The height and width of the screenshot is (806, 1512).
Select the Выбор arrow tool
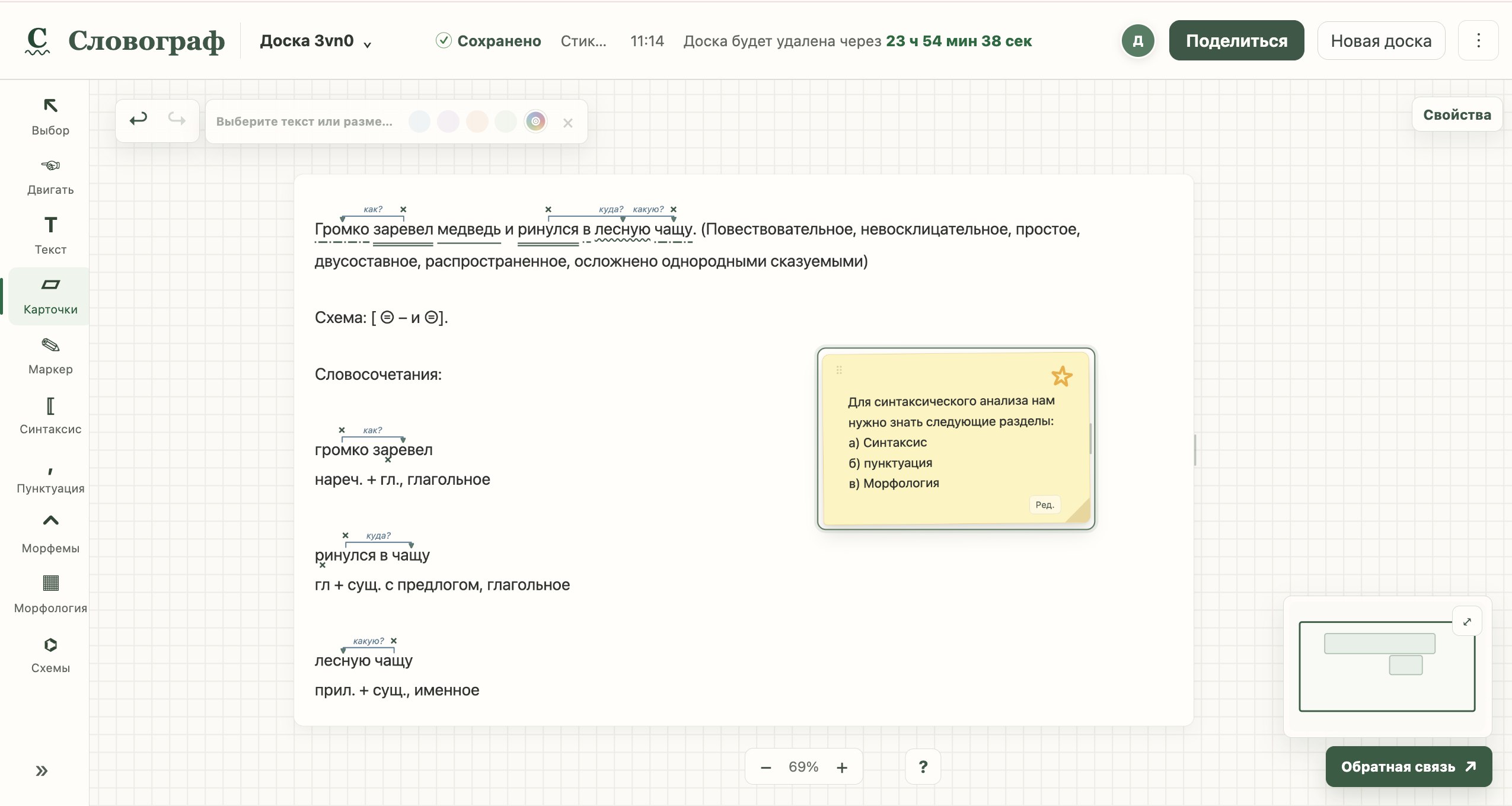coord(50,116)
